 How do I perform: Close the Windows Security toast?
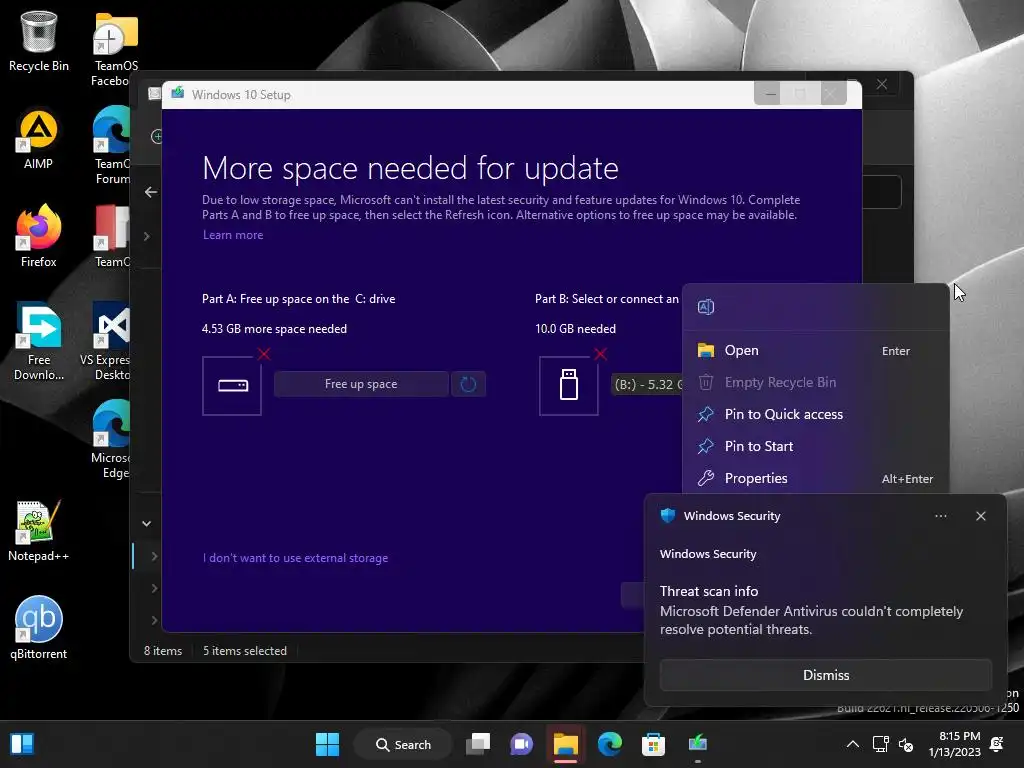(981, 516)
